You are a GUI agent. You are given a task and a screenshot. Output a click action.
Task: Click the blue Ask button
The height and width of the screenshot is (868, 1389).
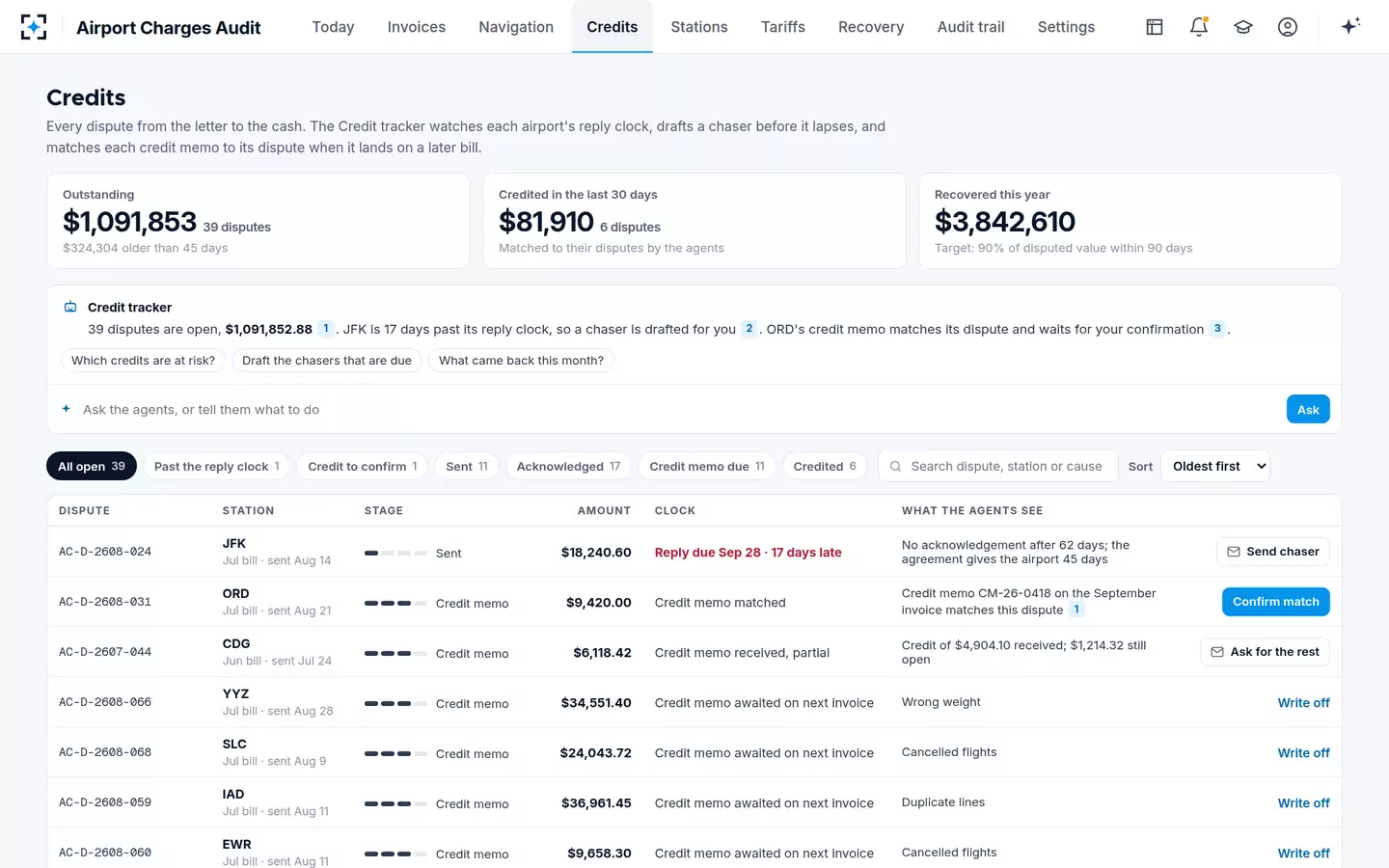pos(1308,409)
